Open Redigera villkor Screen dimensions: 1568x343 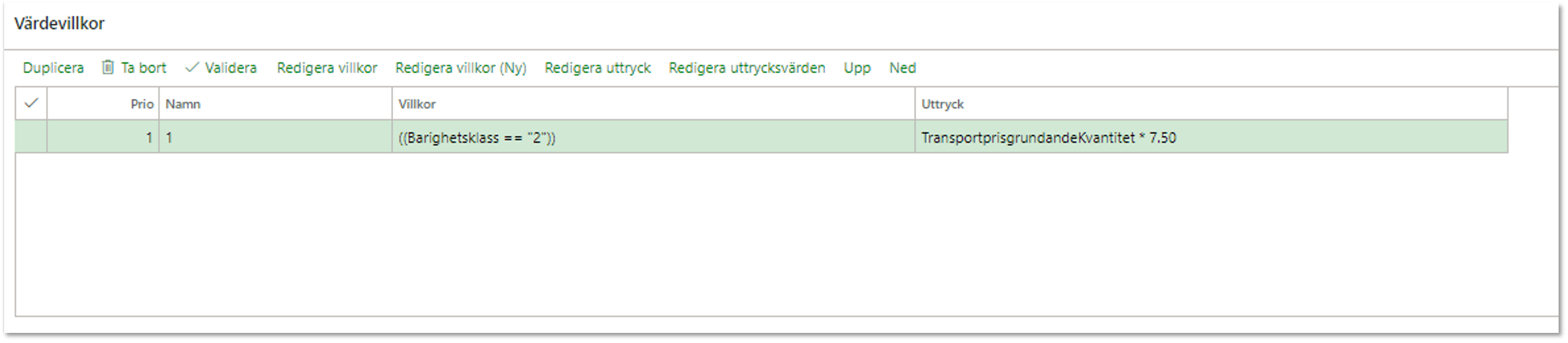click(x=327, y=68)
